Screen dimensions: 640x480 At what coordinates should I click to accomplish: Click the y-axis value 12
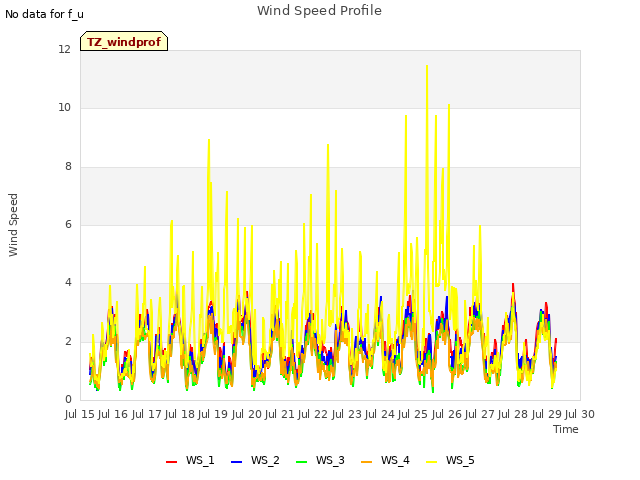coord(64,49)
